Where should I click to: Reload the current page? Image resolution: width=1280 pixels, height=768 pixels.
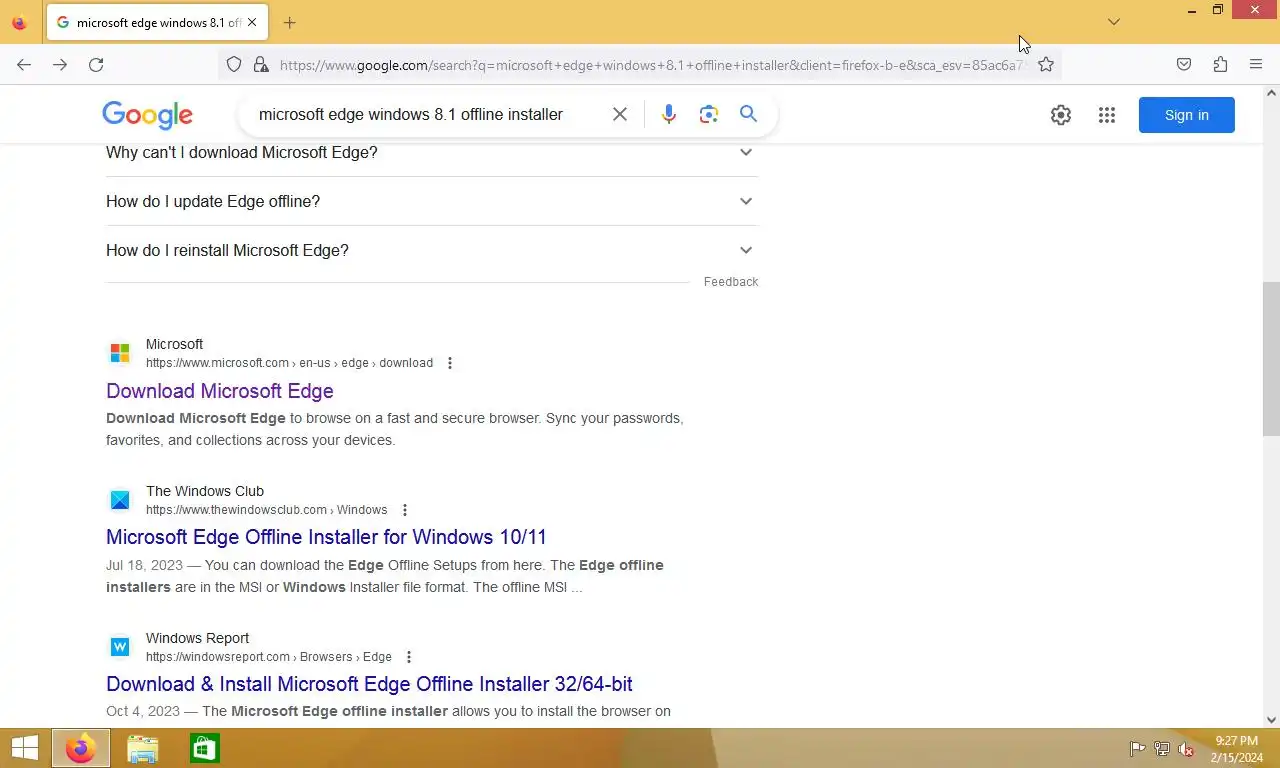click(96, 65)
